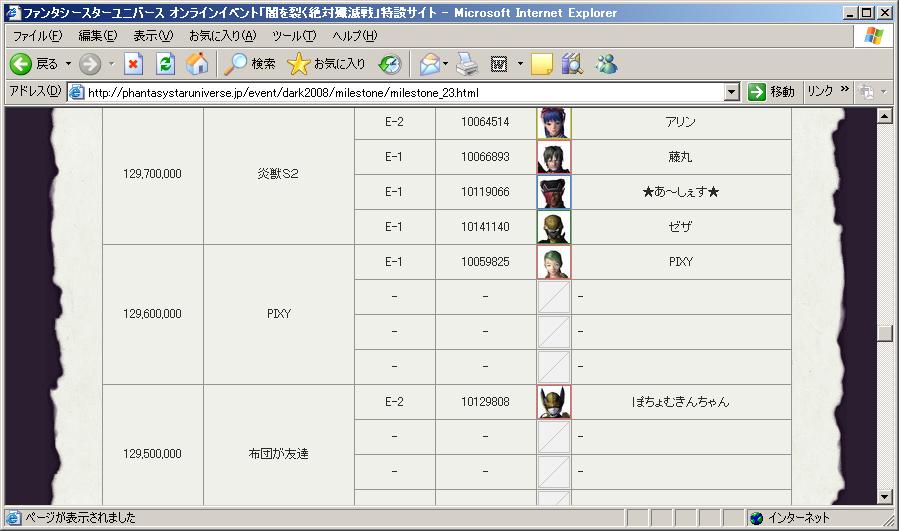This screenshot has width=899, height=531.
Task: Open the History clock icon
Action: (389, 64)
